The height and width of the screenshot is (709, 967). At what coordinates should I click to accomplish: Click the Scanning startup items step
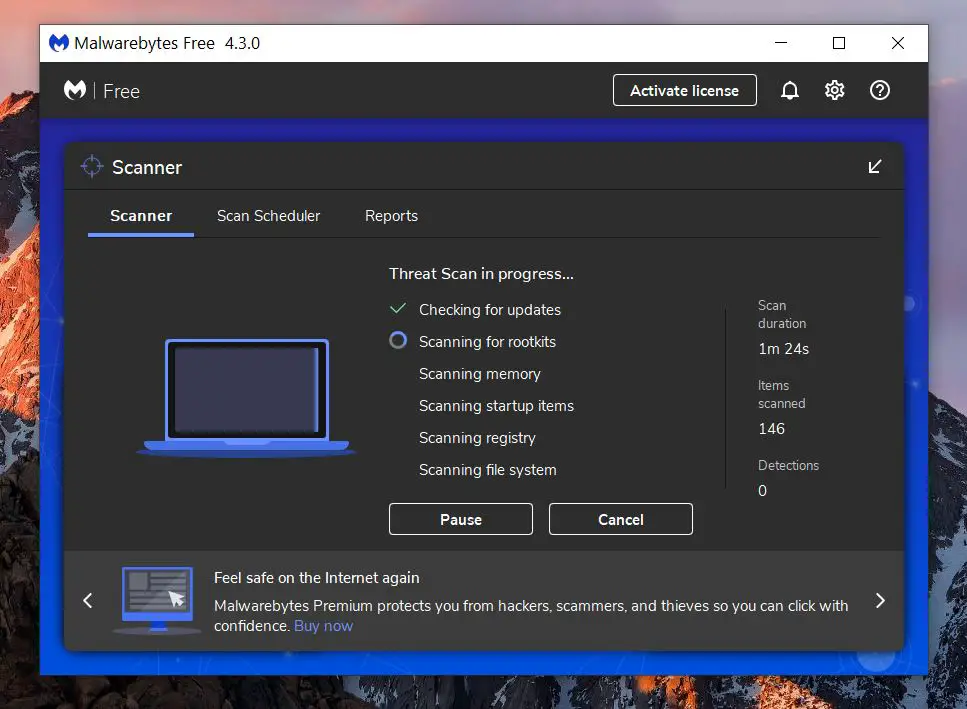pyautogui.click(x=496, y=406)
